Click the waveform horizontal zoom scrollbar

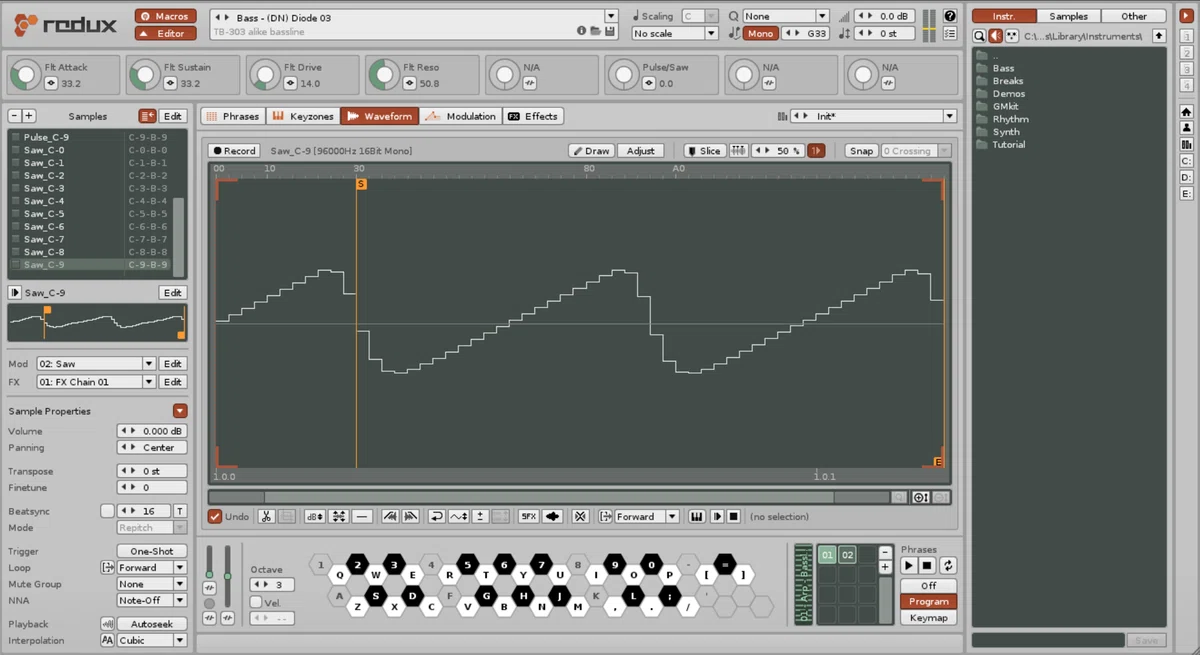pos(548,497)
